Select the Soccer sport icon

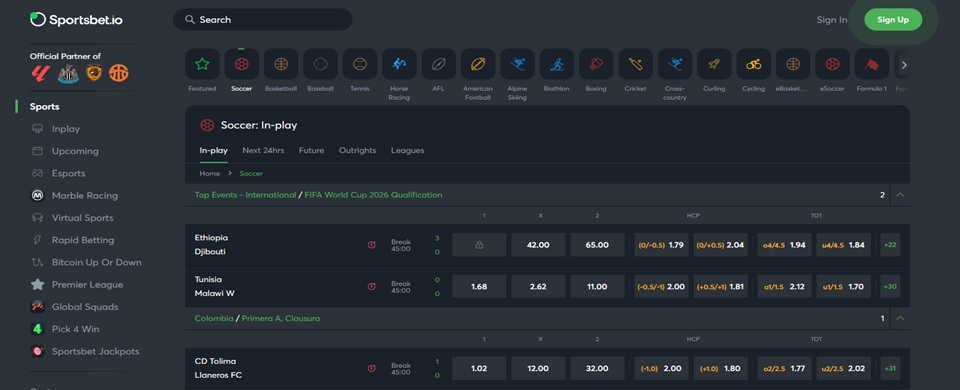[242, 64]
